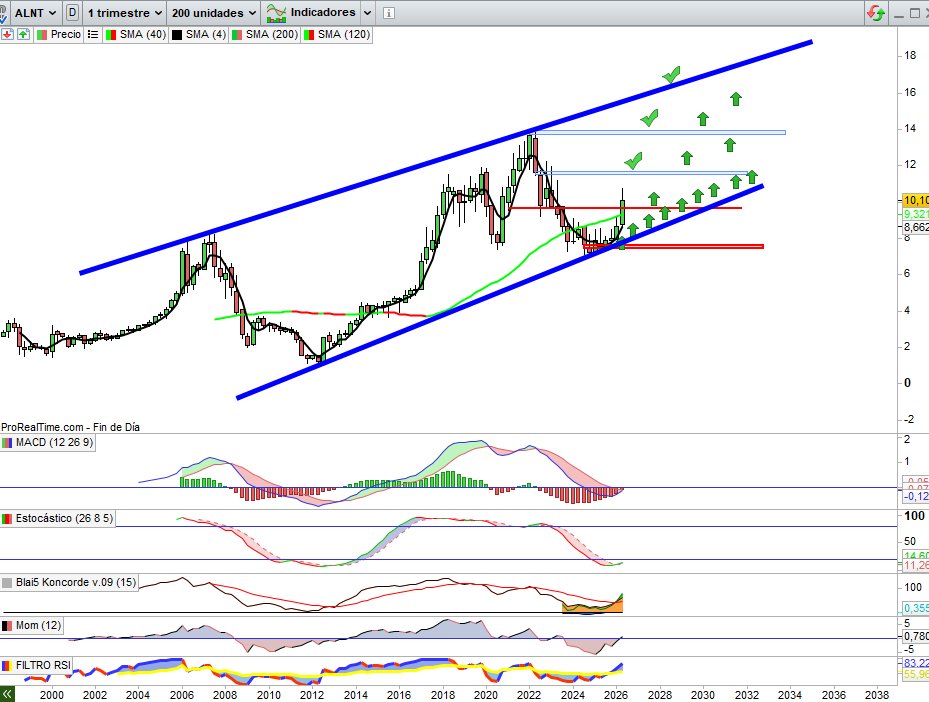Click the 2026 label on time axis
The image size is (929, 702).
(x=616, y=695)
